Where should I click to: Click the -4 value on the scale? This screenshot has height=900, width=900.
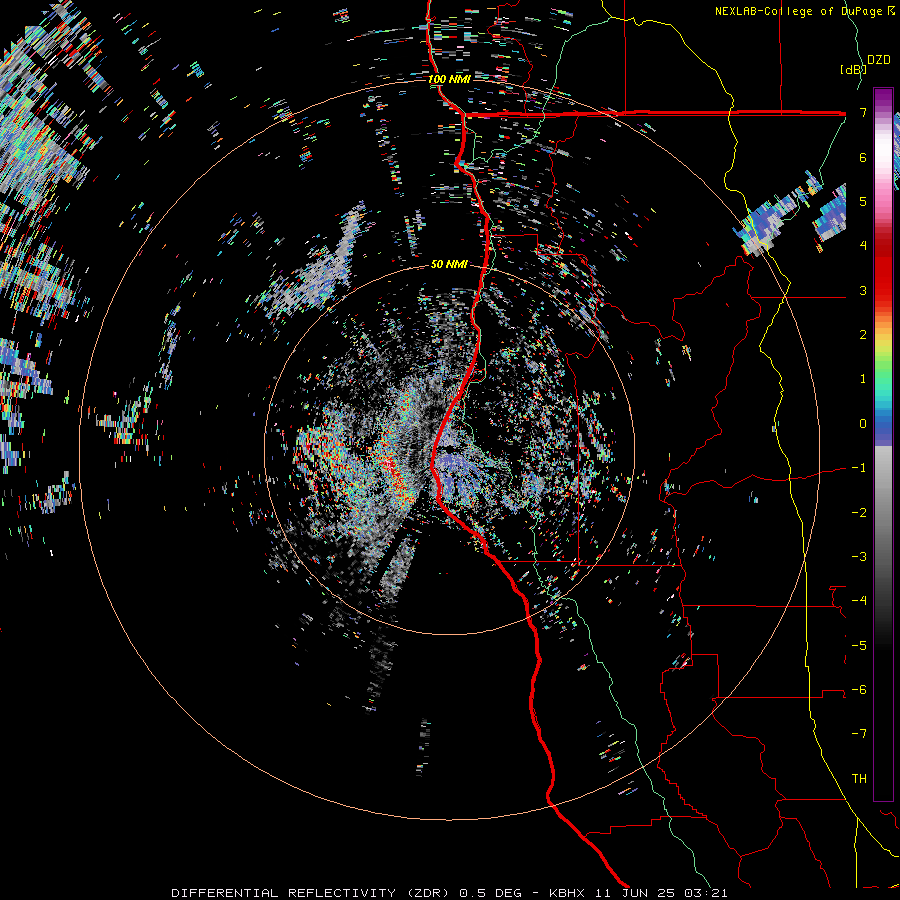[x=859, y=601]
